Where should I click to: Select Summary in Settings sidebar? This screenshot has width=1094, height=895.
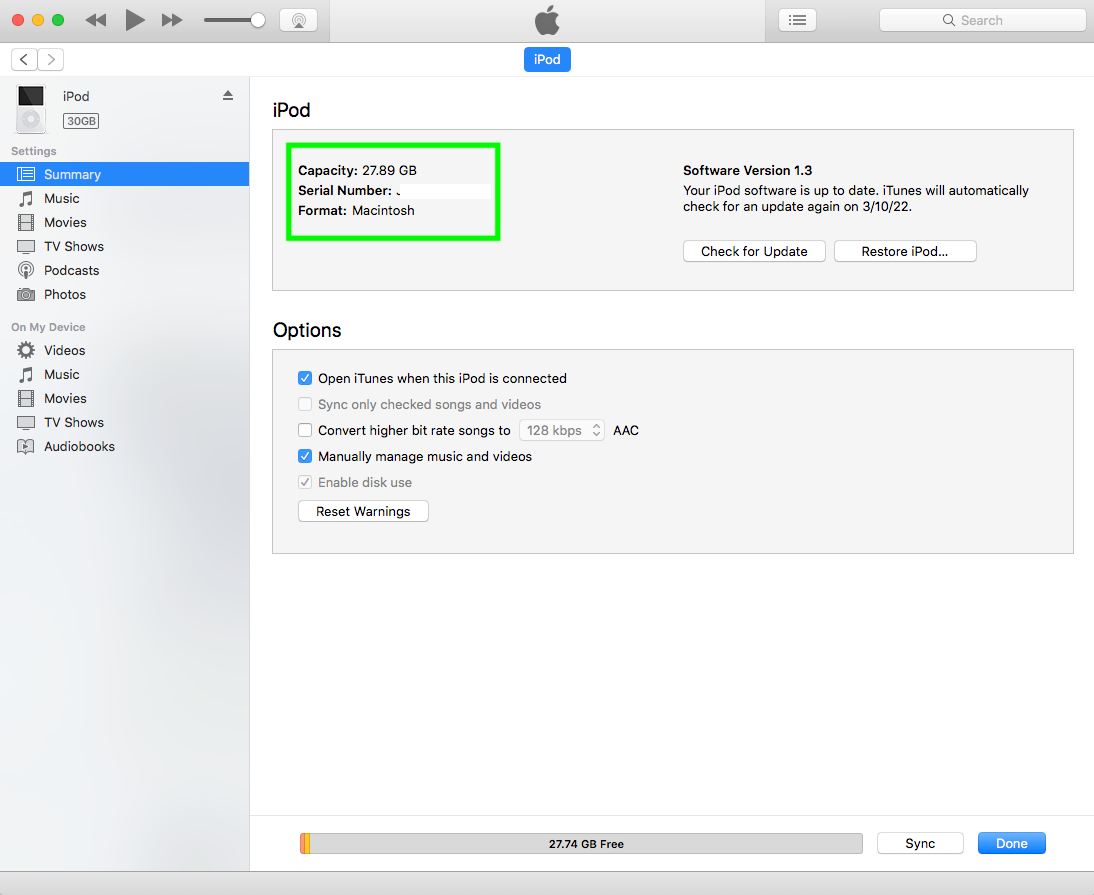click(124, 174)
